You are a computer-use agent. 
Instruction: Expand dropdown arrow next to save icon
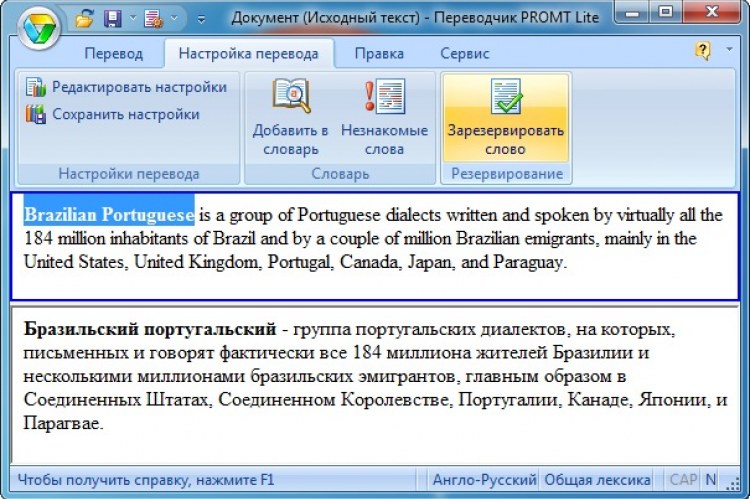pos(132,19)
